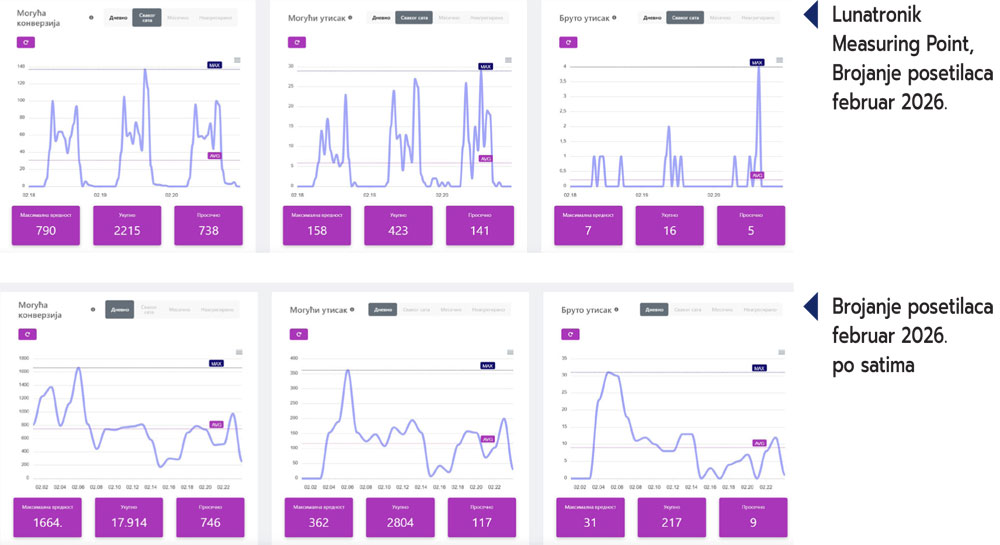Screen dimensions: 1000x545
Task: Reload the bottom Бруто утисак daily chart
Action: (568, 334)
